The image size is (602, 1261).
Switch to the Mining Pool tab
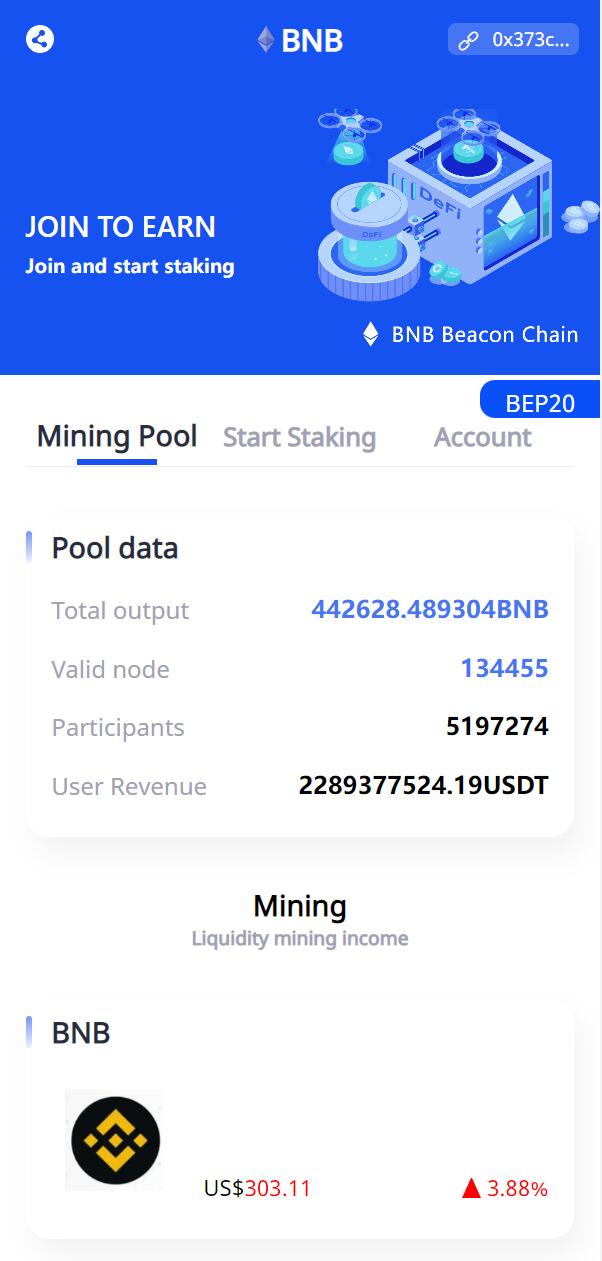click(117, 437)
